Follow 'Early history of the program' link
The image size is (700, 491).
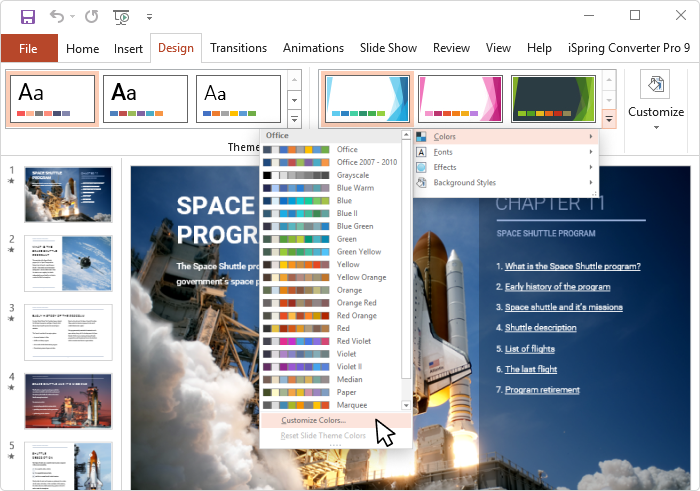tap(558, 287)
